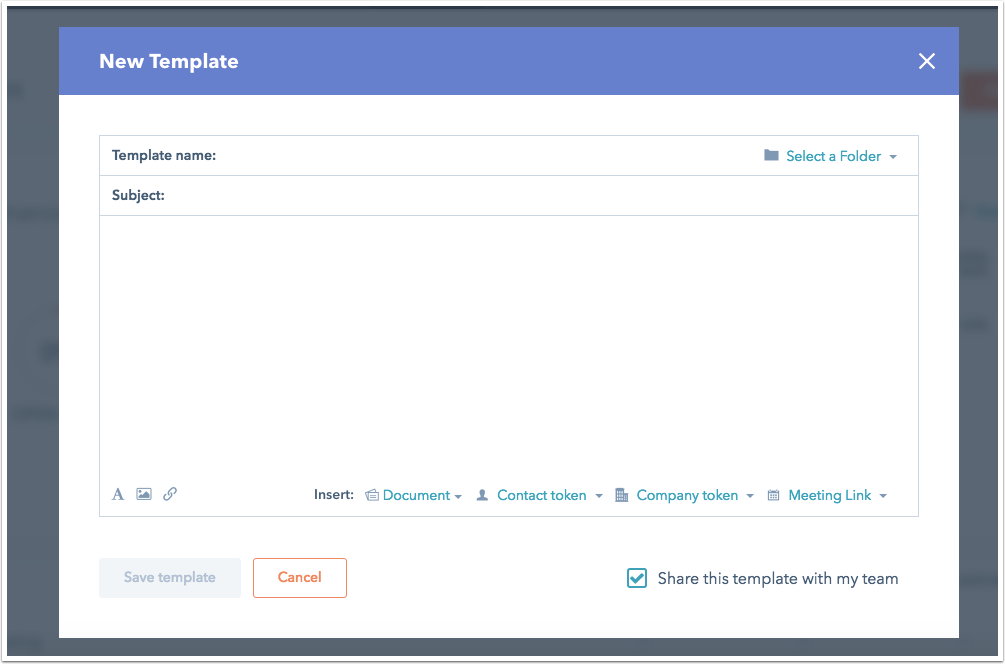Click the folder icon beside Select a Folder
This screenshot has width=1005, height=664.
pos(771,155)
